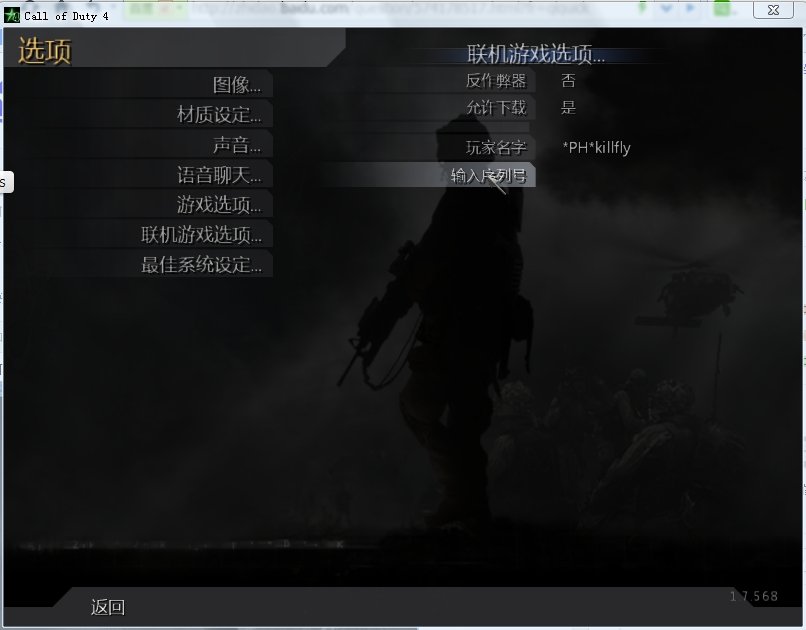Click the 选项 options heading
The image size is (806, 630).
point(44,51)
